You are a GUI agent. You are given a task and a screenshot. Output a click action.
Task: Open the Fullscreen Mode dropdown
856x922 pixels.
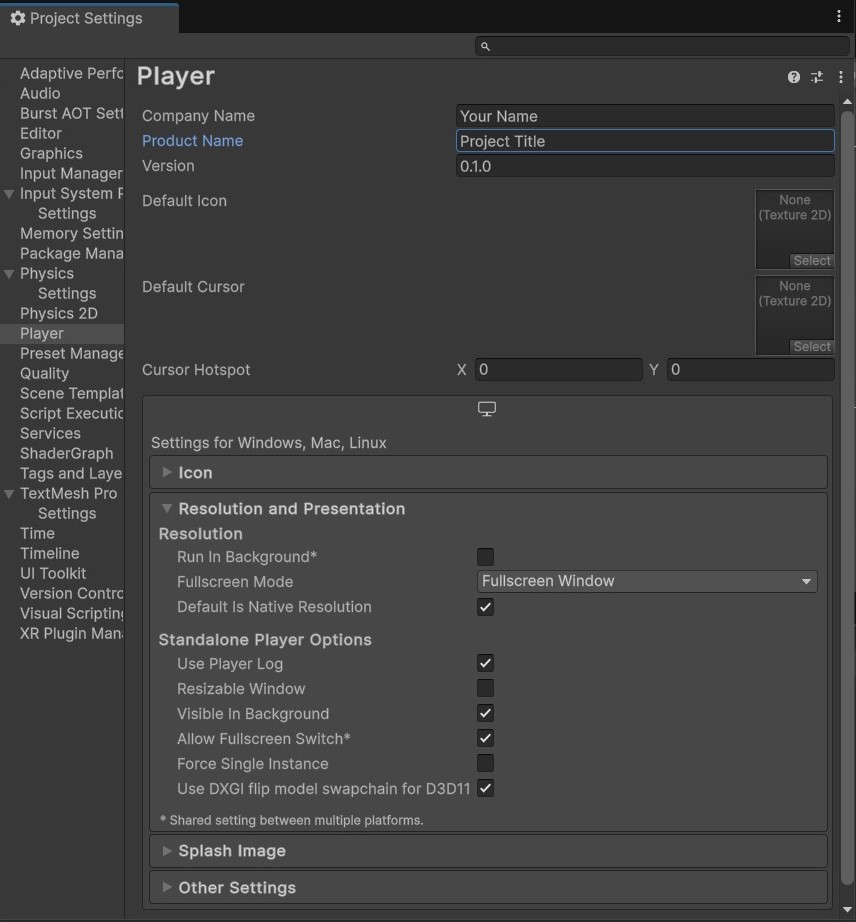click(648, 581)
